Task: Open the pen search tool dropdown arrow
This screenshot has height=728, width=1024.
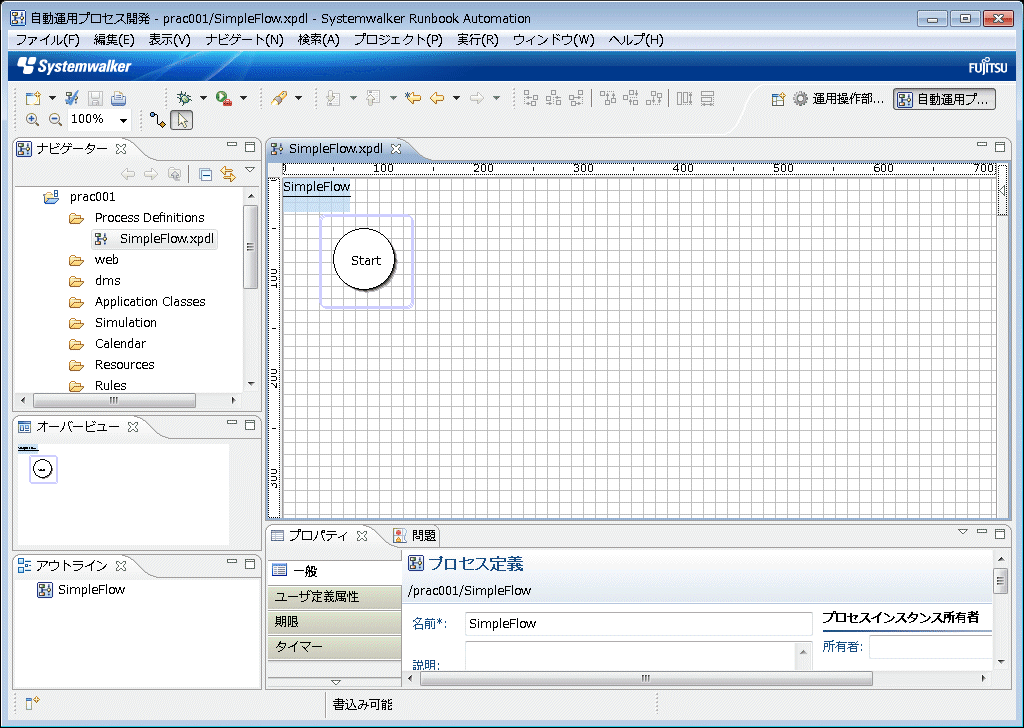Action: (x=298, y=99)
